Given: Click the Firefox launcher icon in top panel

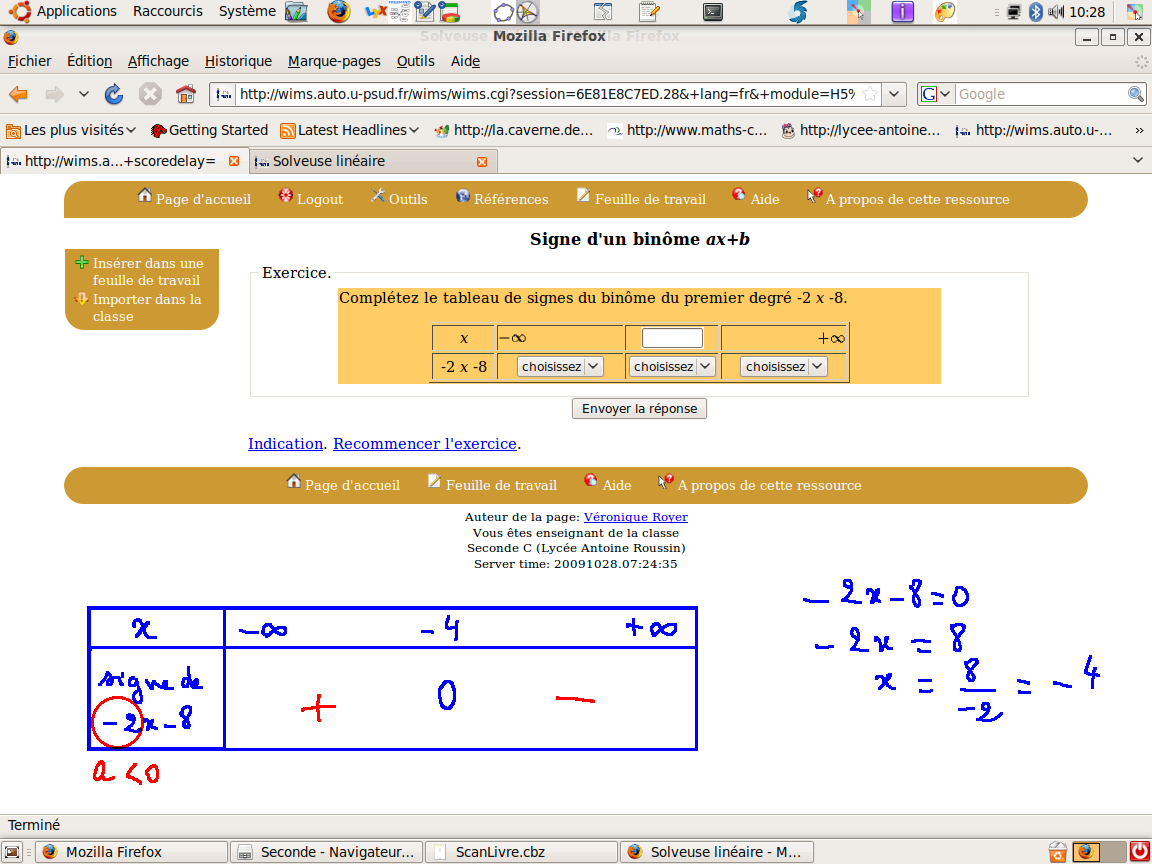Looking at the screenshot, I should (339, 12).
